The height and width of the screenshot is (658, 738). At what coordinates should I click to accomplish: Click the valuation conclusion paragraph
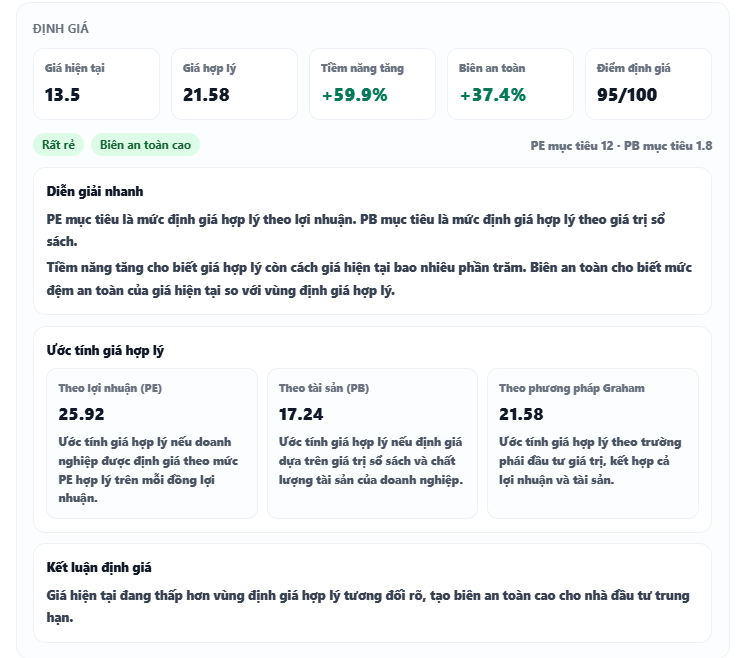click(x=367, y=606)
